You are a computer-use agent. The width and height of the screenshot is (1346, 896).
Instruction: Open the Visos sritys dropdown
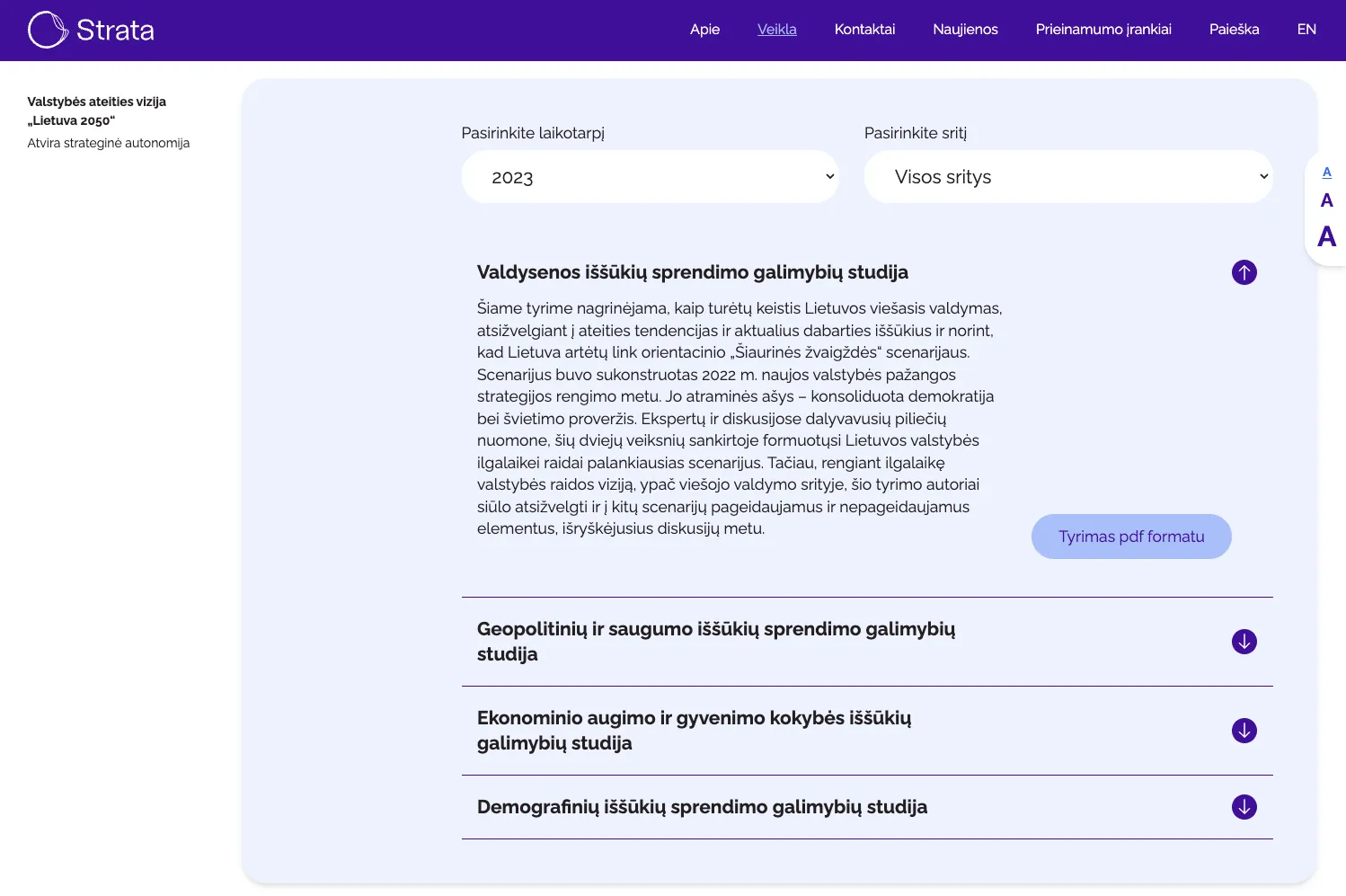1068,176
